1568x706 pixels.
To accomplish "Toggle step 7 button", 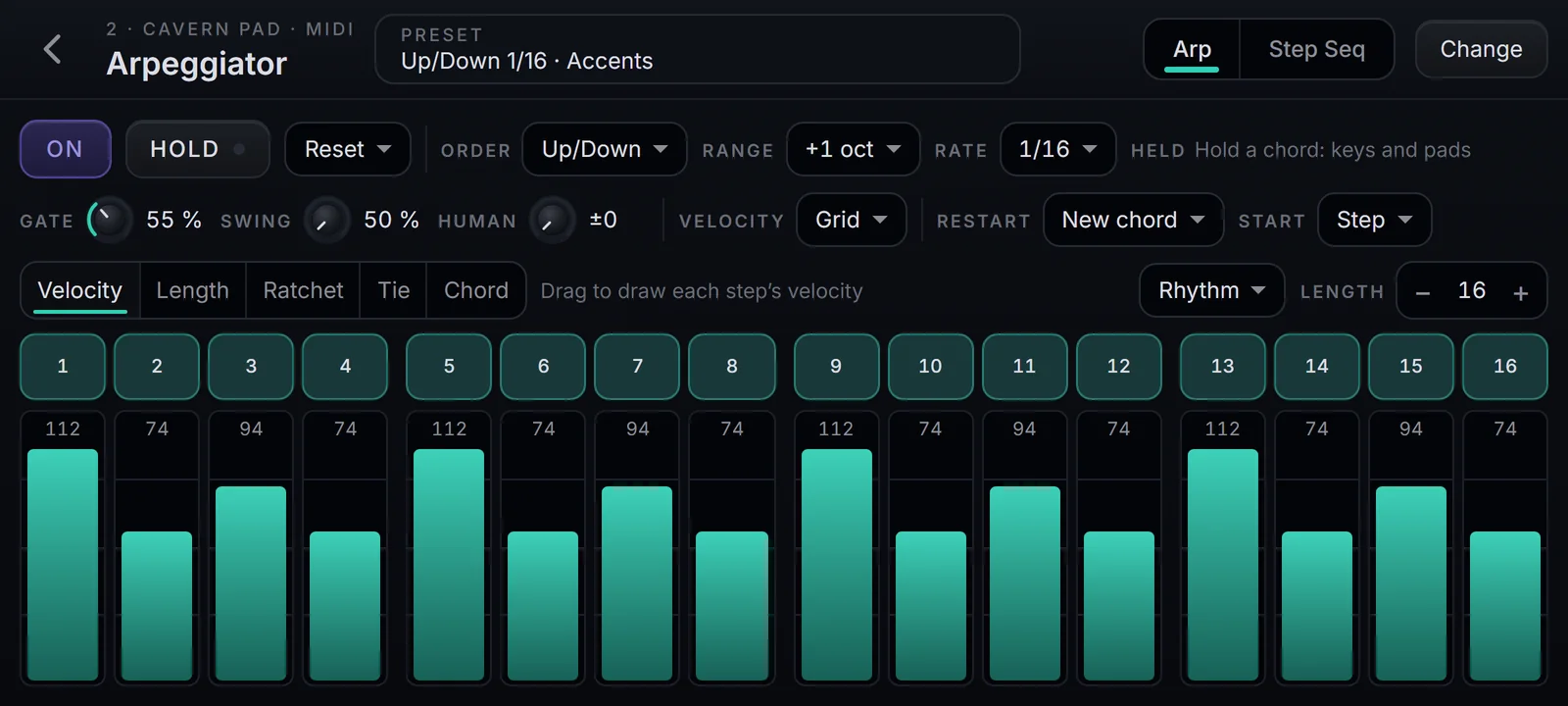I will [637, 367].
